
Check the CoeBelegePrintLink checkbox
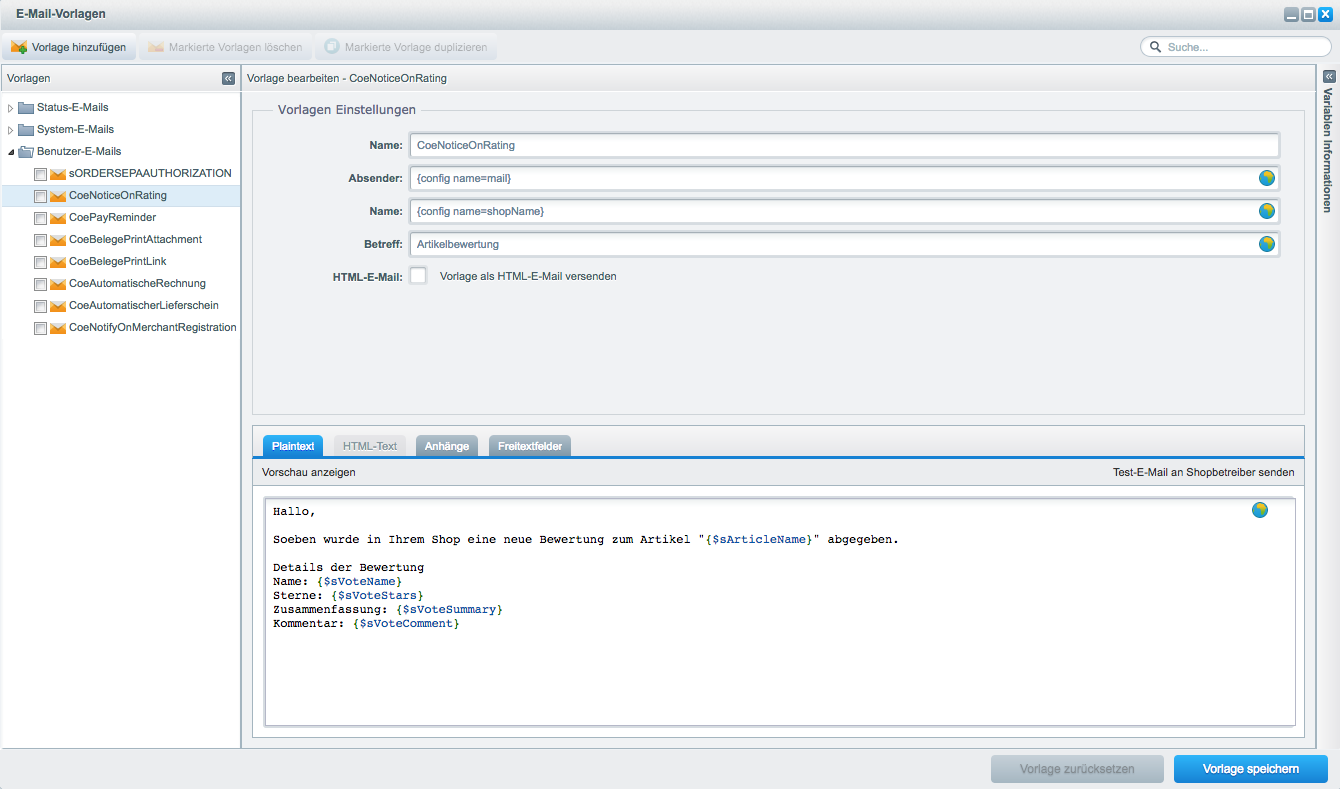click(40, 263)
